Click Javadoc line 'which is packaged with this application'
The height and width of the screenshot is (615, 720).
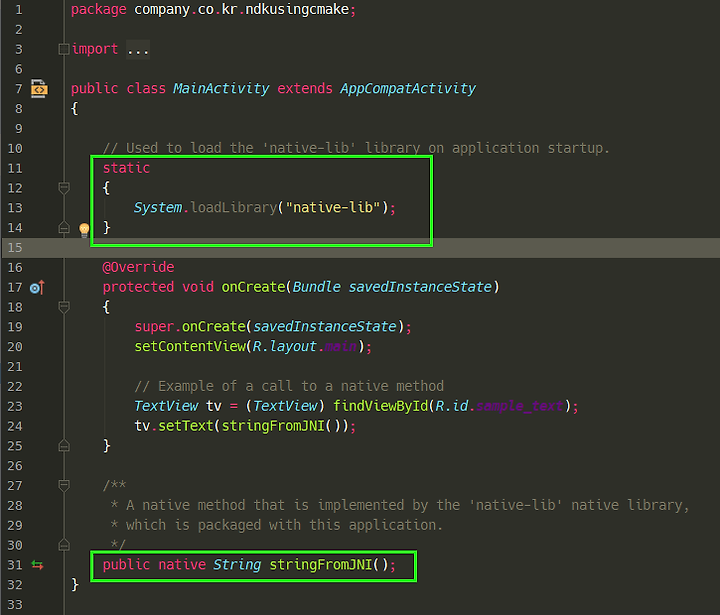pyautogui.click(x=276, y=525)
